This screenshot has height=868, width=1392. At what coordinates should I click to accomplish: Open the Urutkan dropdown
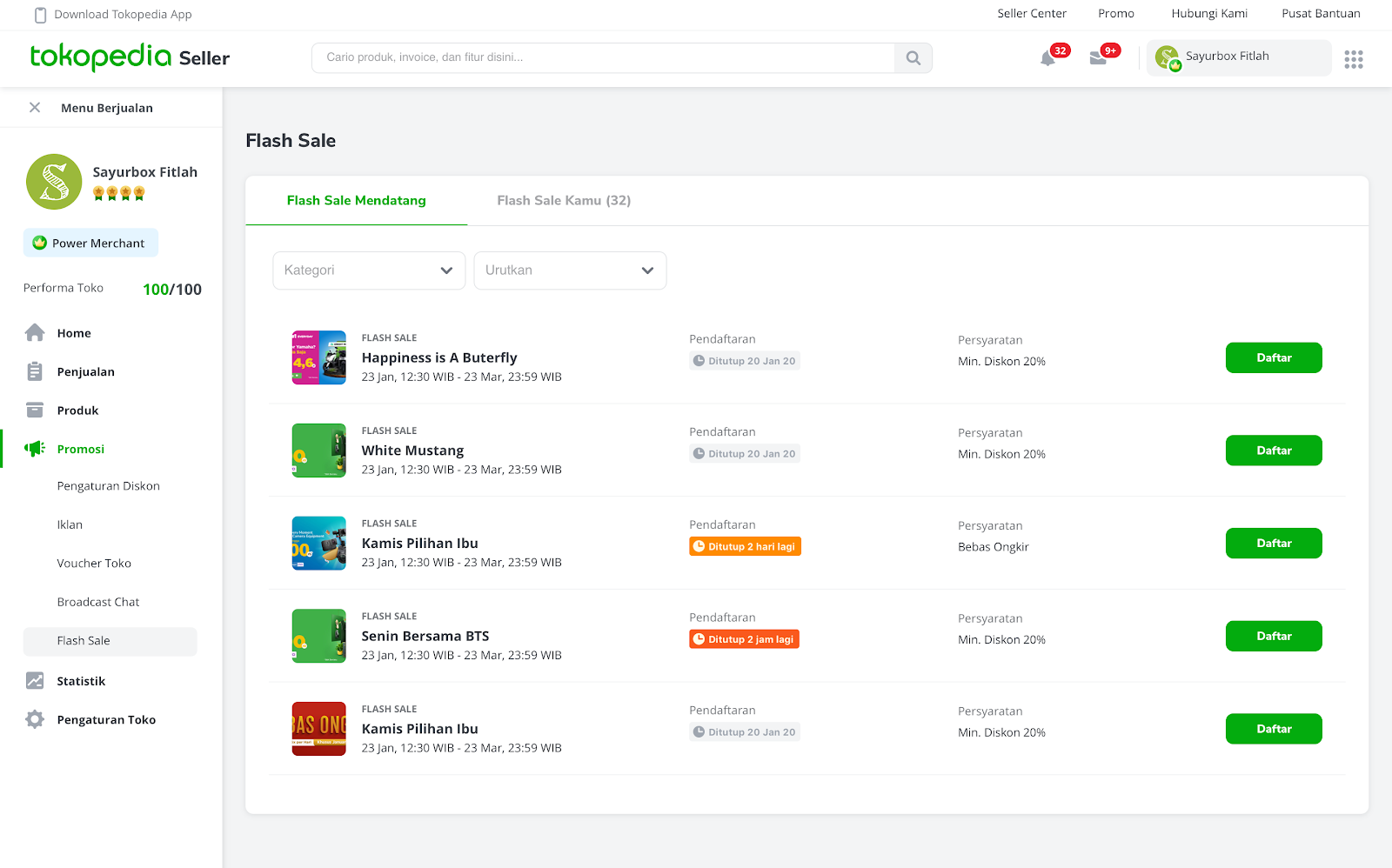coord(570,270)
